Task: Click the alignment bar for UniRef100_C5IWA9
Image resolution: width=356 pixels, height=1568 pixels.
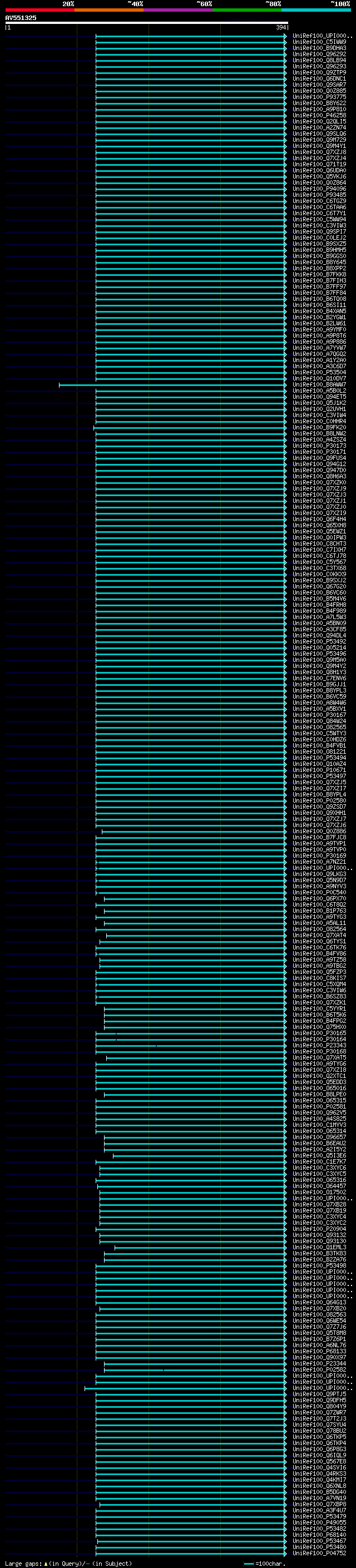Action: tap(190, 42)
